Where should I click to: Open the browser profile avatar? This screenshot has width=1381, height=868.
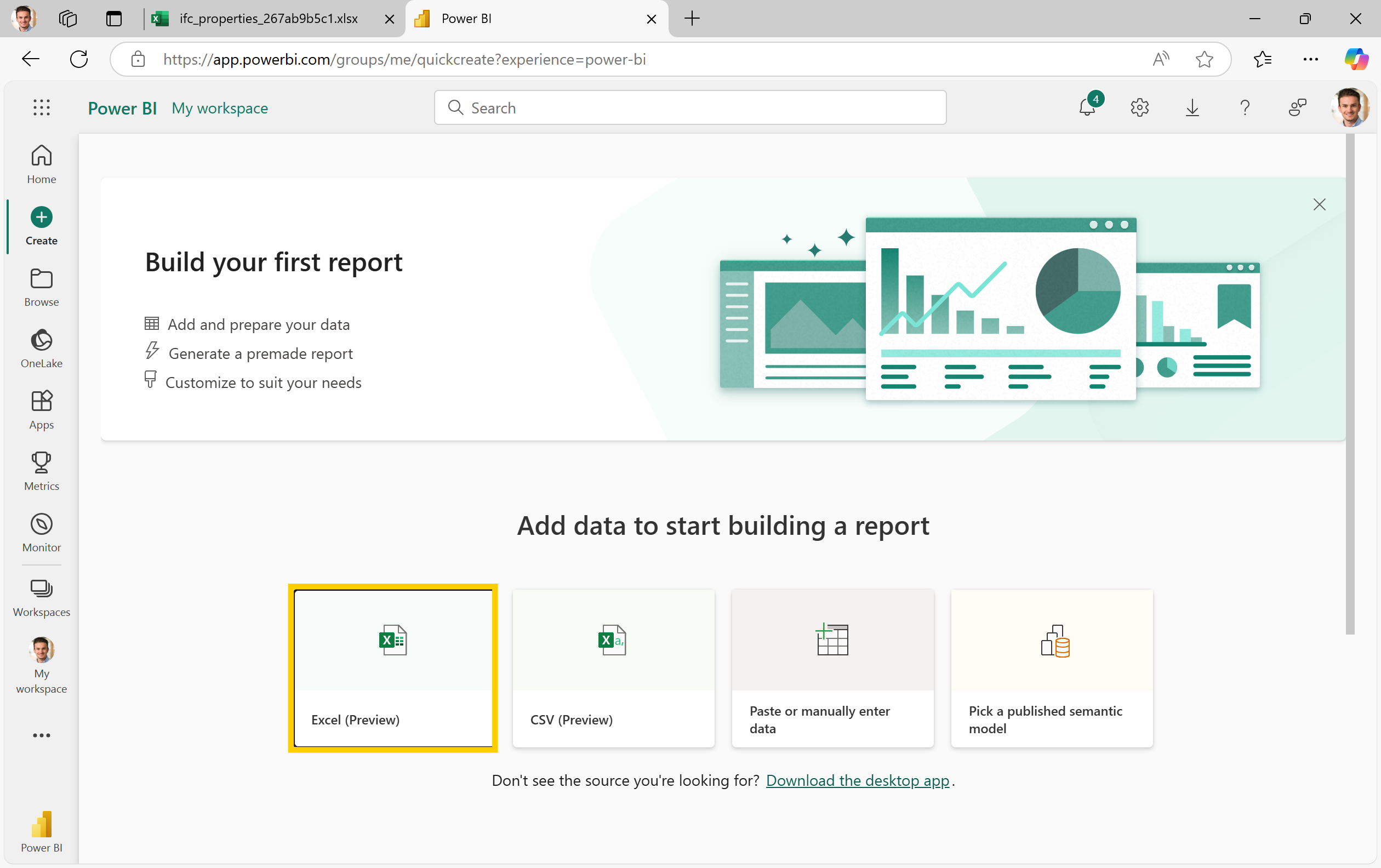[24, 18]
